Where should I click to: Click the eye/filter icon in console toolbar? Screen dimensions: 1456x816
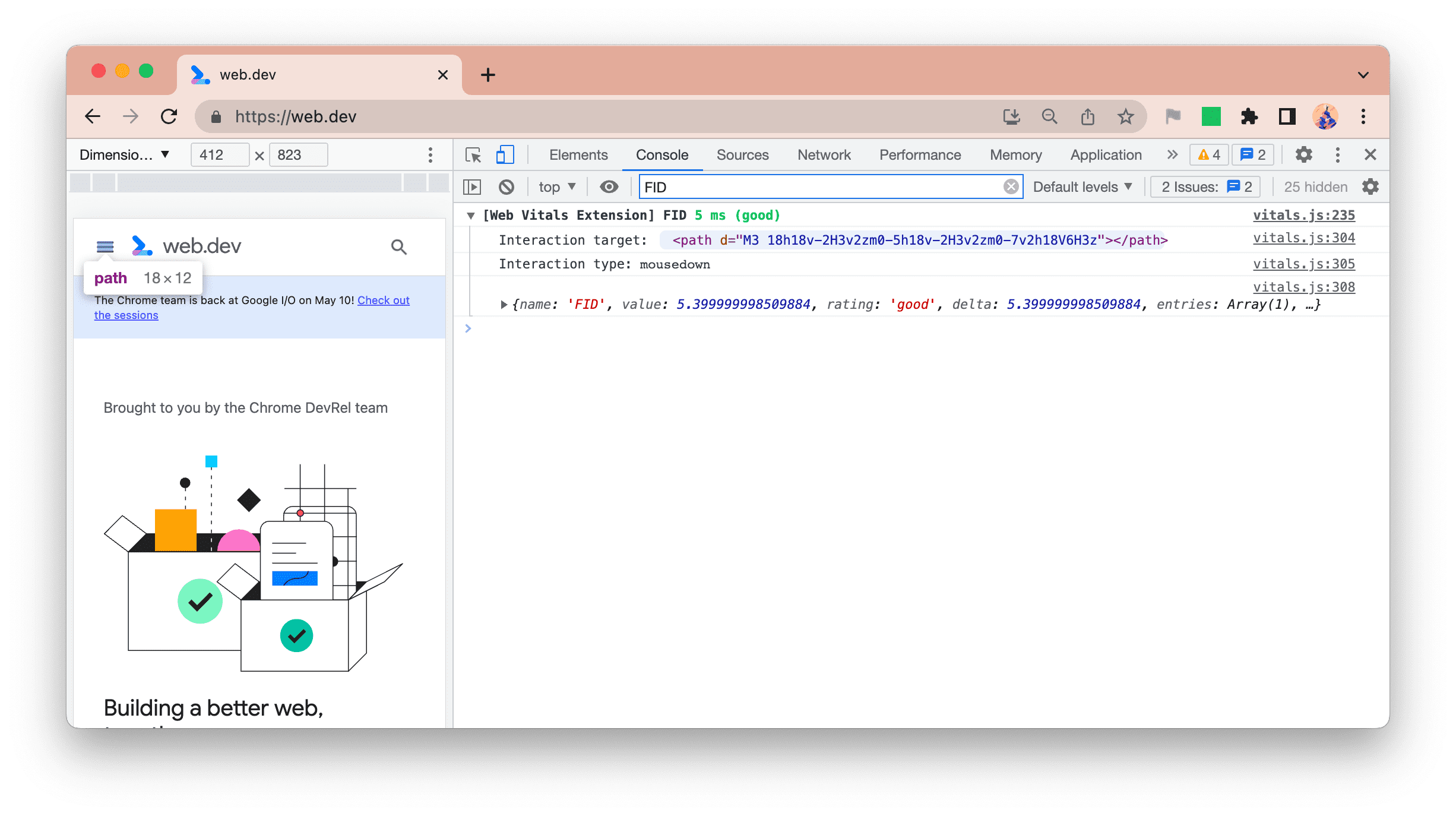[x=608, y=187]
